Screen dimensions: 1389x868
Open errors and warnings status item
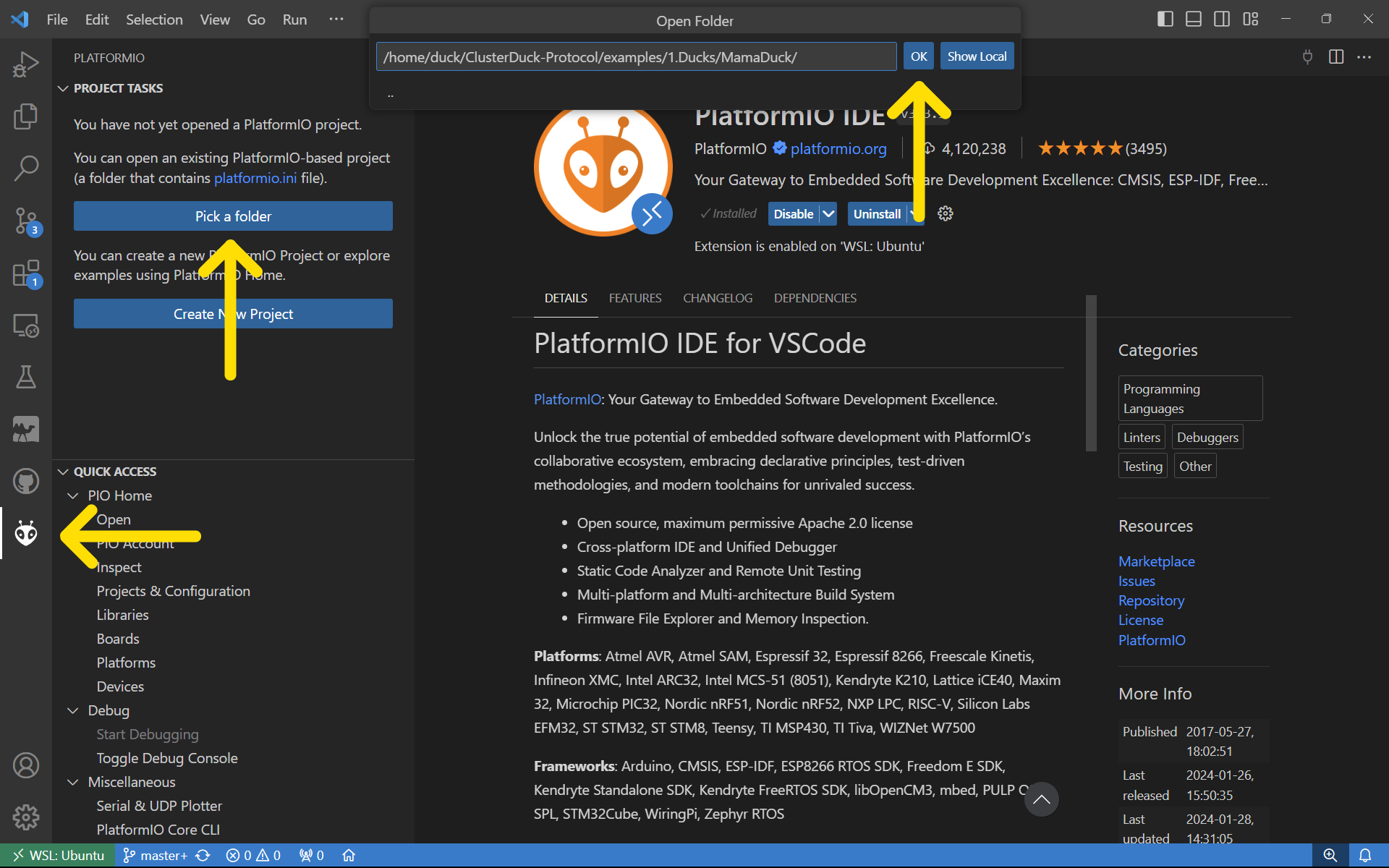click(253, 856)
